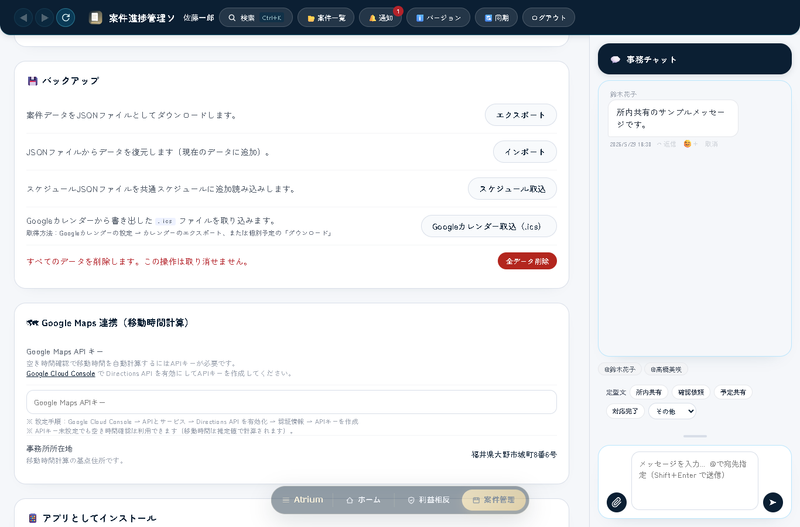Click the 案件進捗管理 app logo icon
This screenshot has height=527, width=800.
95,18
